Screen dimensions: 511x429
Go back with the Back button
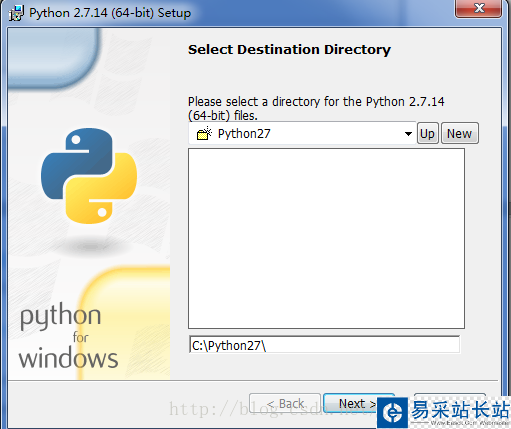(x=285, y=403)
